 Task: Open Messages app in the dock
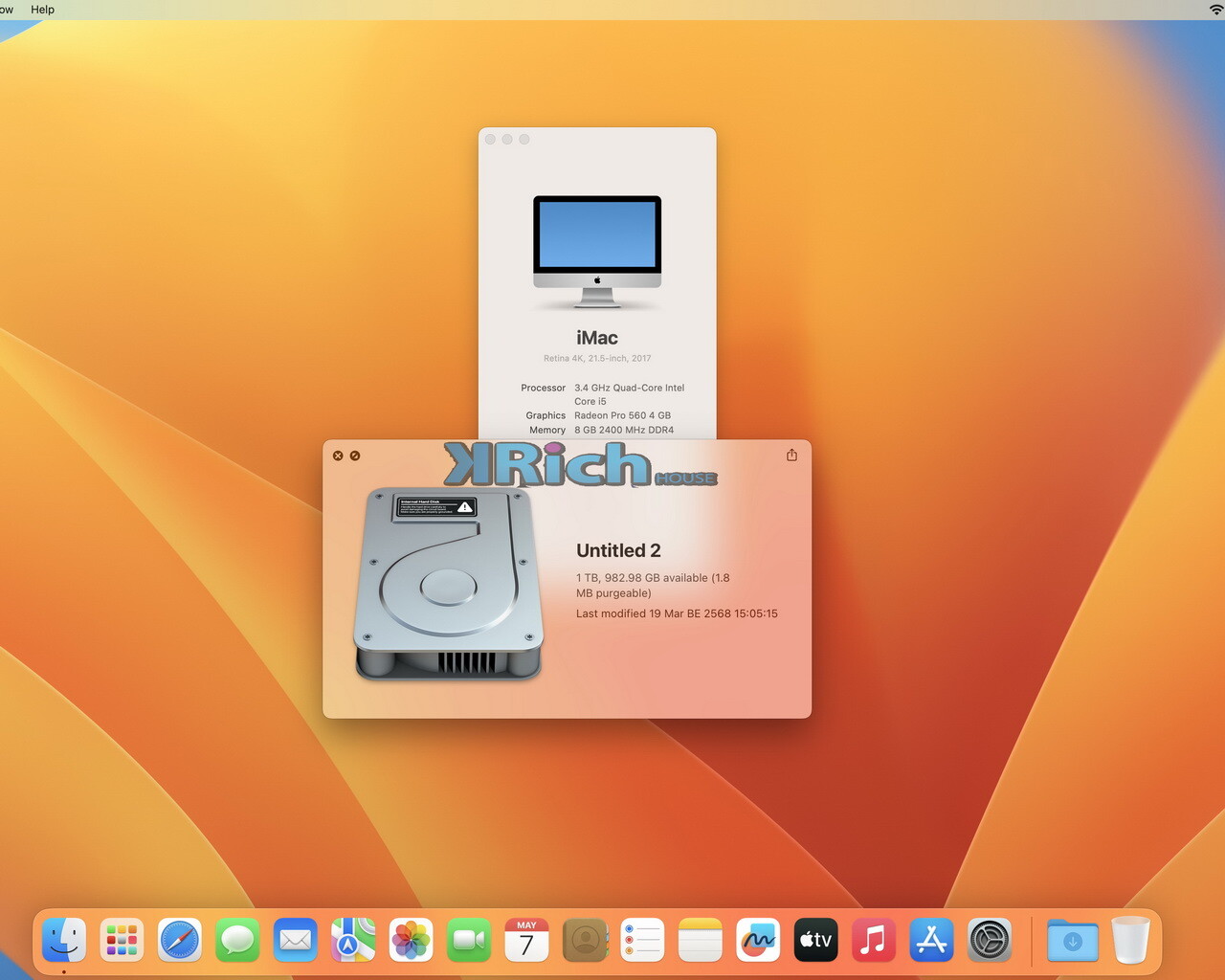(x=237, y=941)
